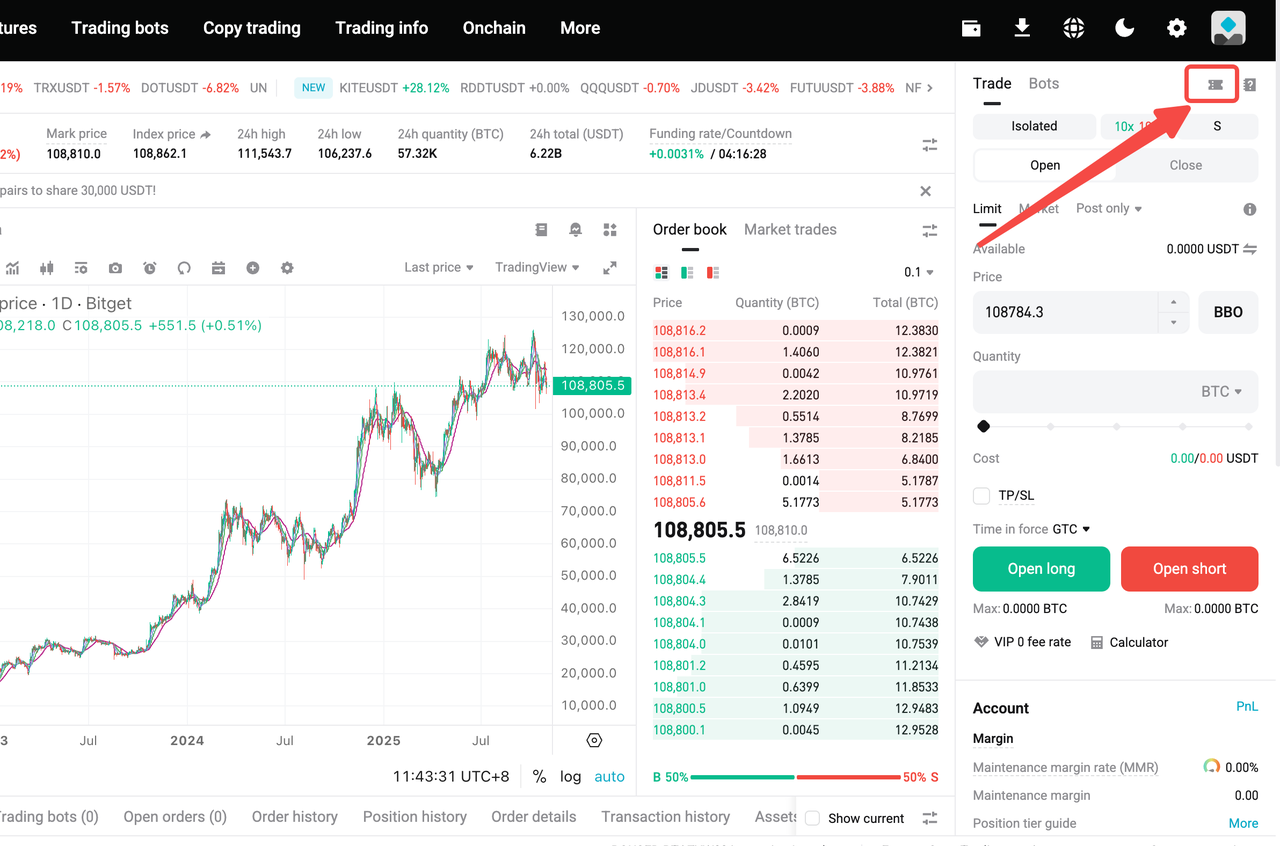
Task: Toggle the Show current checkbox
Action: [x=812, y=818]
